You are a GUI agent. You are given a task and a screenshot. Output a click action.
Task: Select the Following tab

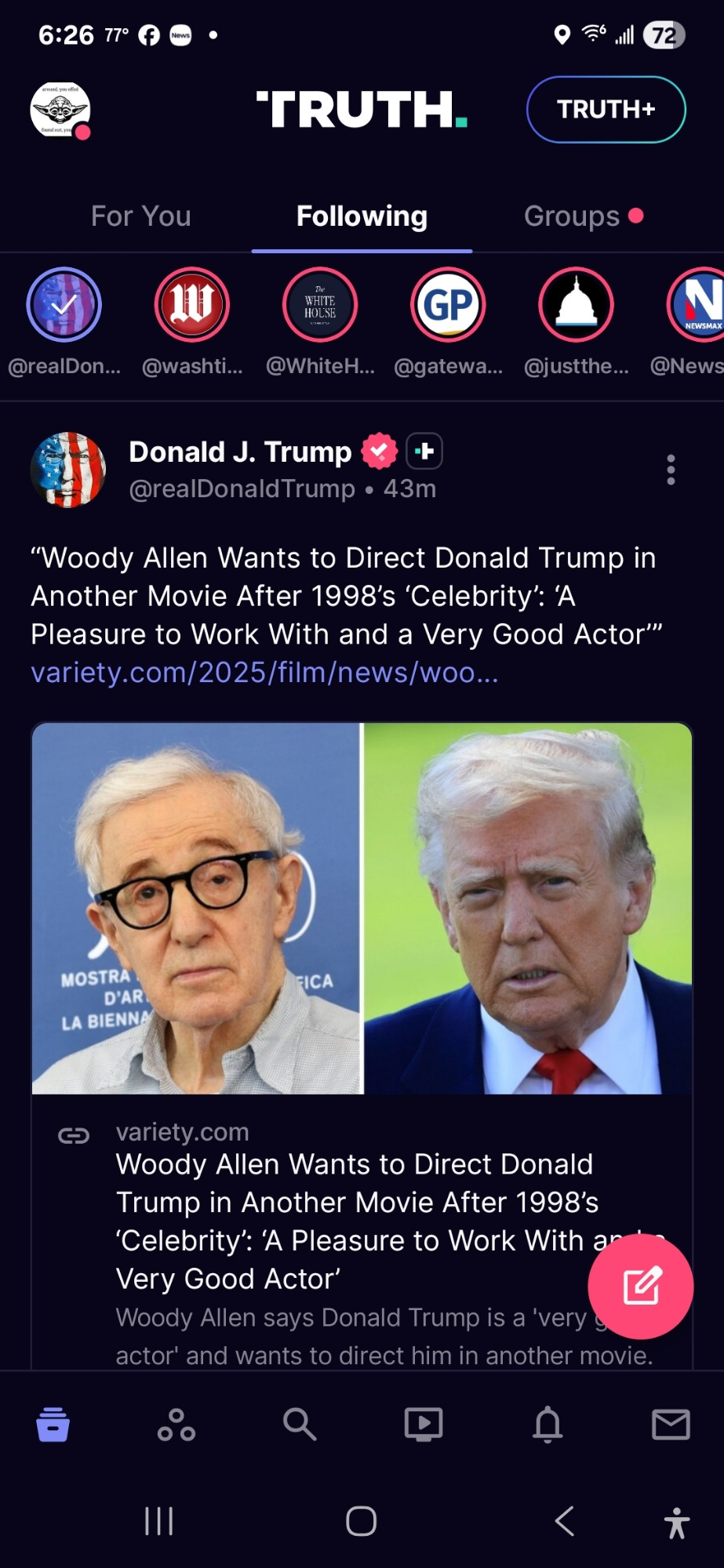point(362,216)
